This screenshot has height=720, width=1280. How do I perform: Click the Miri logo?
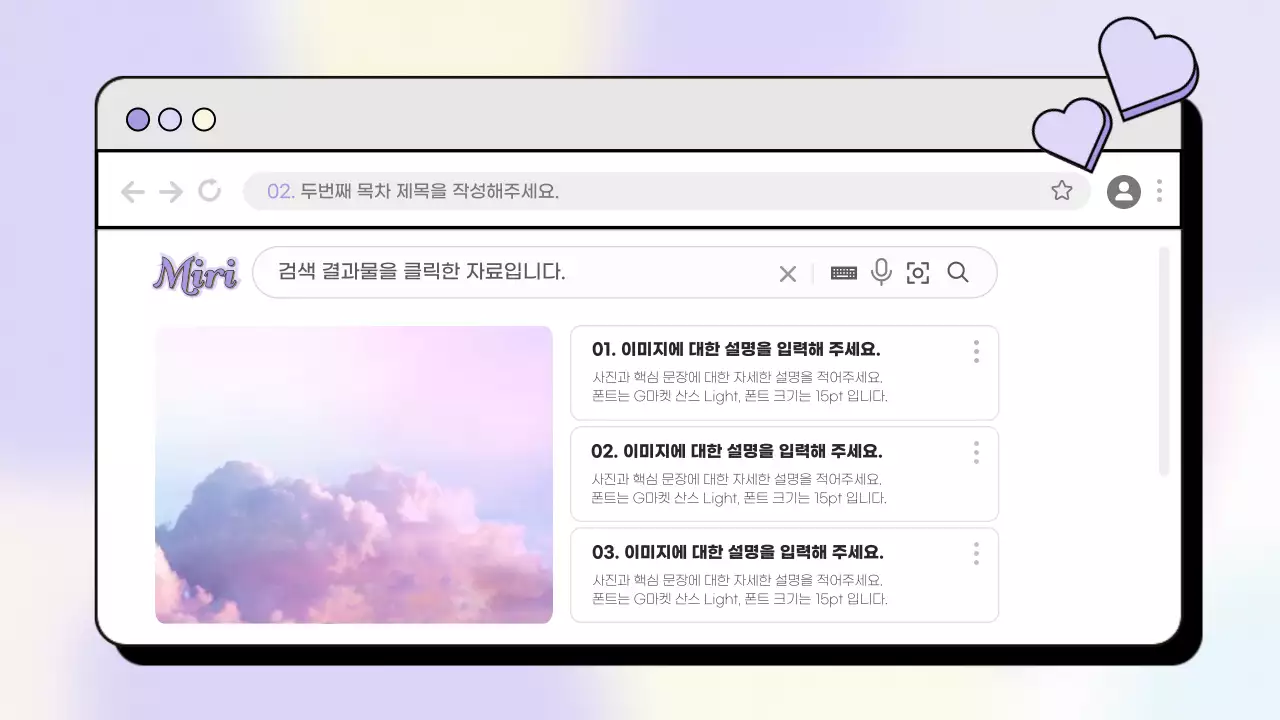click(196, 273)
